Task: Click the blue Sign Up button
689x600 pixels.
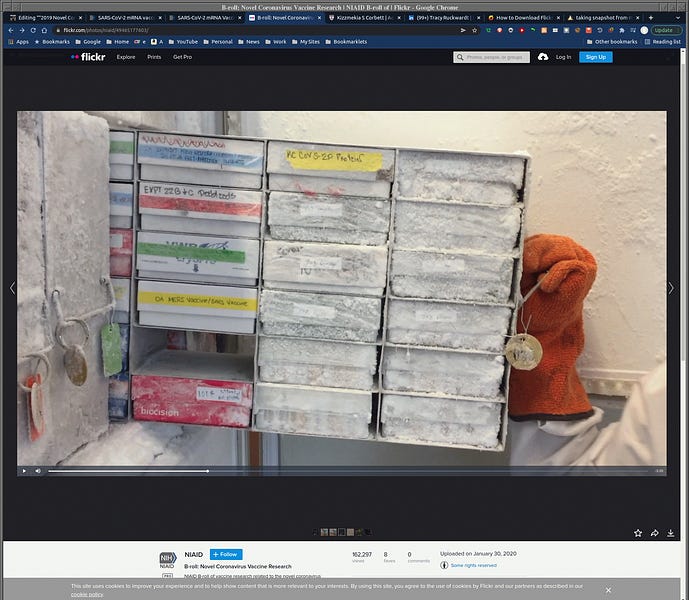Action: click(x=595, y=57)
